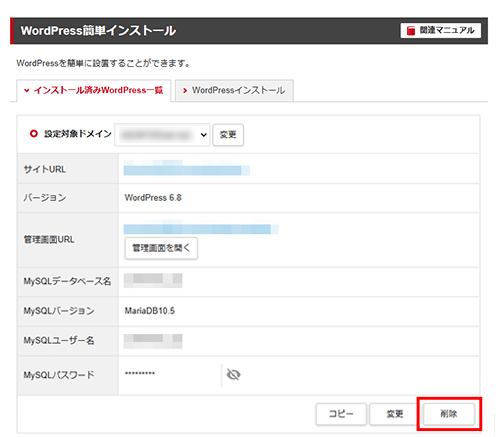Click the MySQLデータベース名 row label
The height and width of the screenshot is (437, 500).
coord(67,281)
